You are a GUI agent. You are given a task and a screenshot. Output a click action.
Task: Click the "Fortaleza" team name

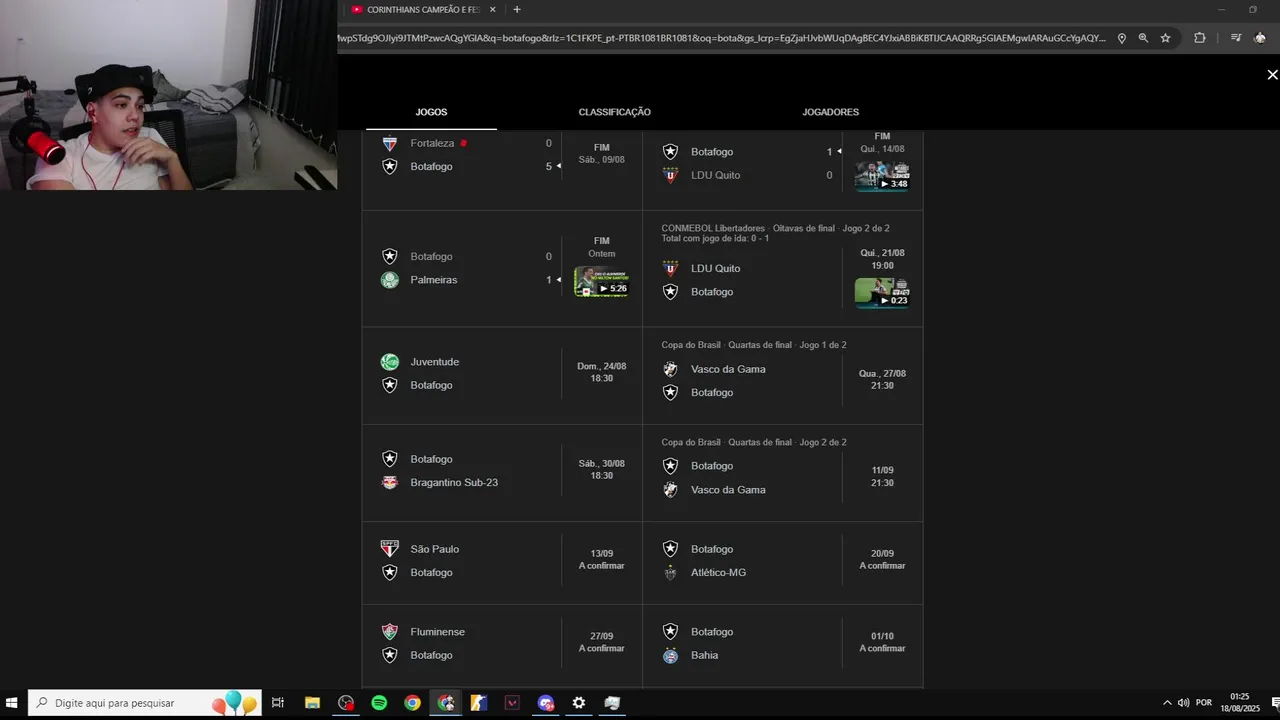coord(432,143)
